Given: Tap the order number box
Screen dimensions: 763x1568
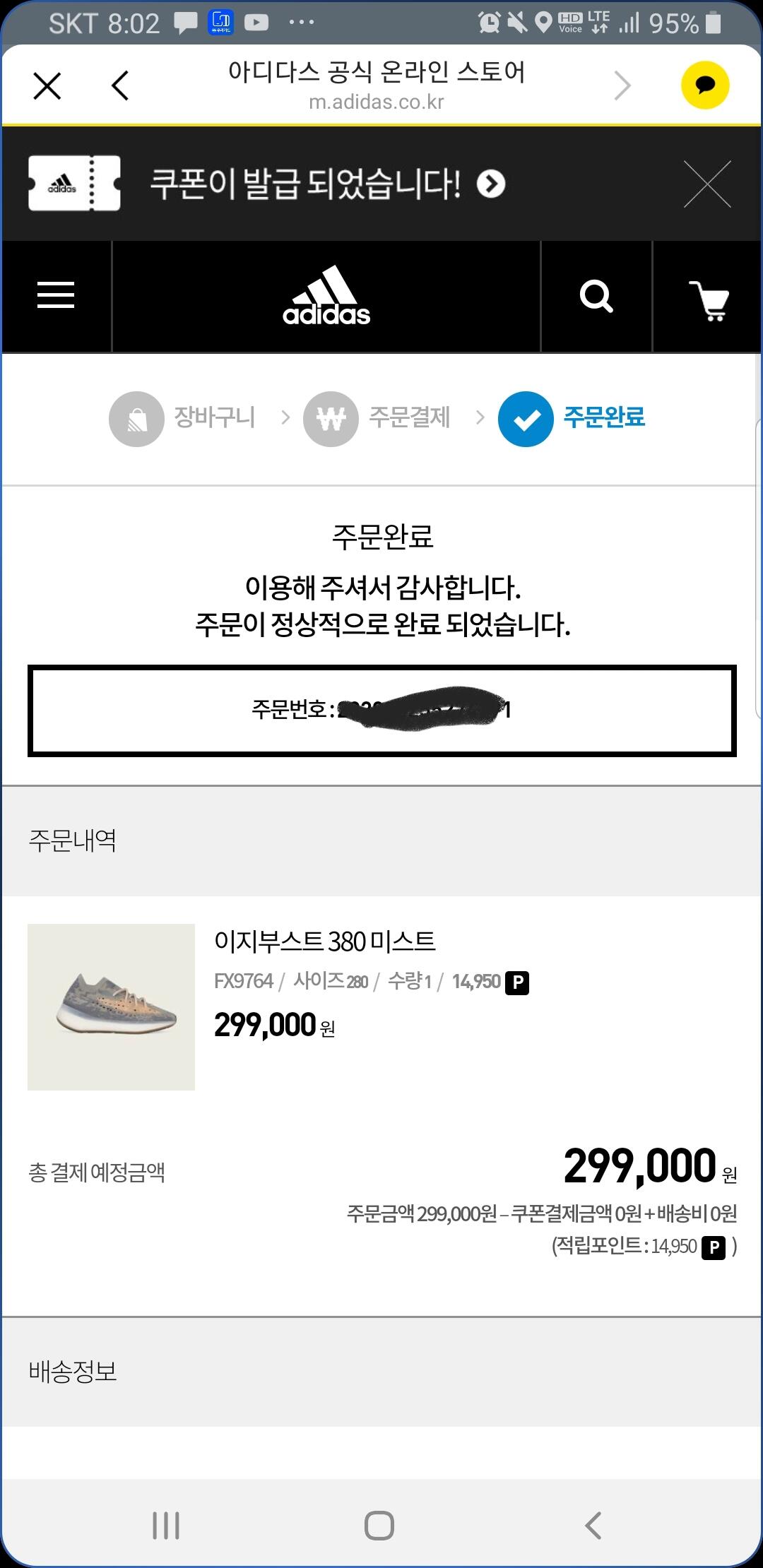Looking at the screenshot, I should point(381,711).
